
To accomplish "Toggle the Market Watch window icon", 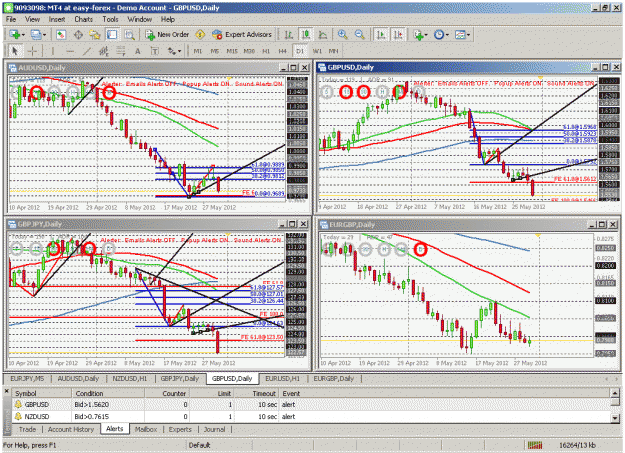I will (61, 35).
